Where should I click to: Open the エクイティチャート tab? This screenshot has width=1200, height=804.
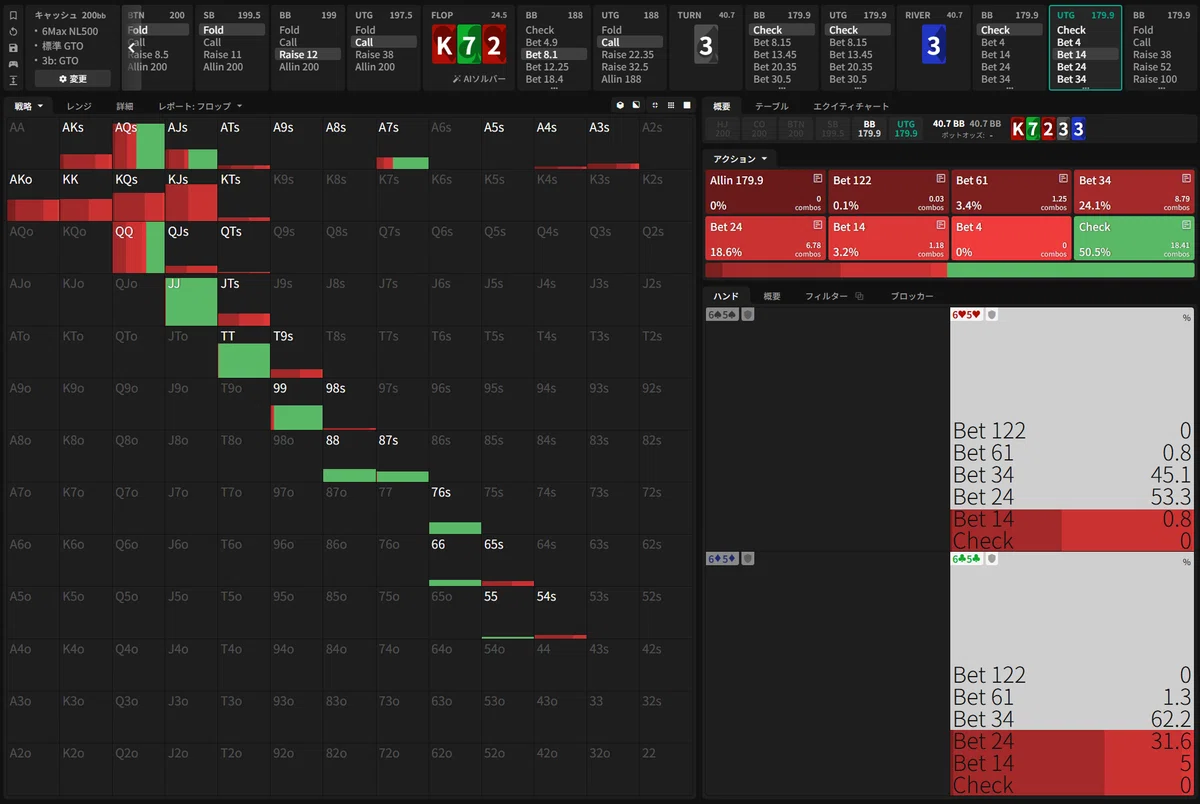pyautogui.click(x=850, y=106)
